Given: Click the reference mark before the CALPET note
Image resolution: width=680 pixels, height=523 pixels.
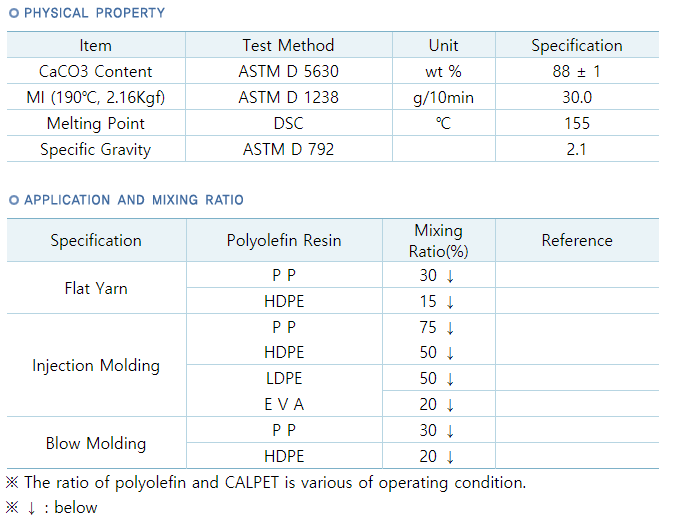Looking at the screenshot, I should (12, 482).
